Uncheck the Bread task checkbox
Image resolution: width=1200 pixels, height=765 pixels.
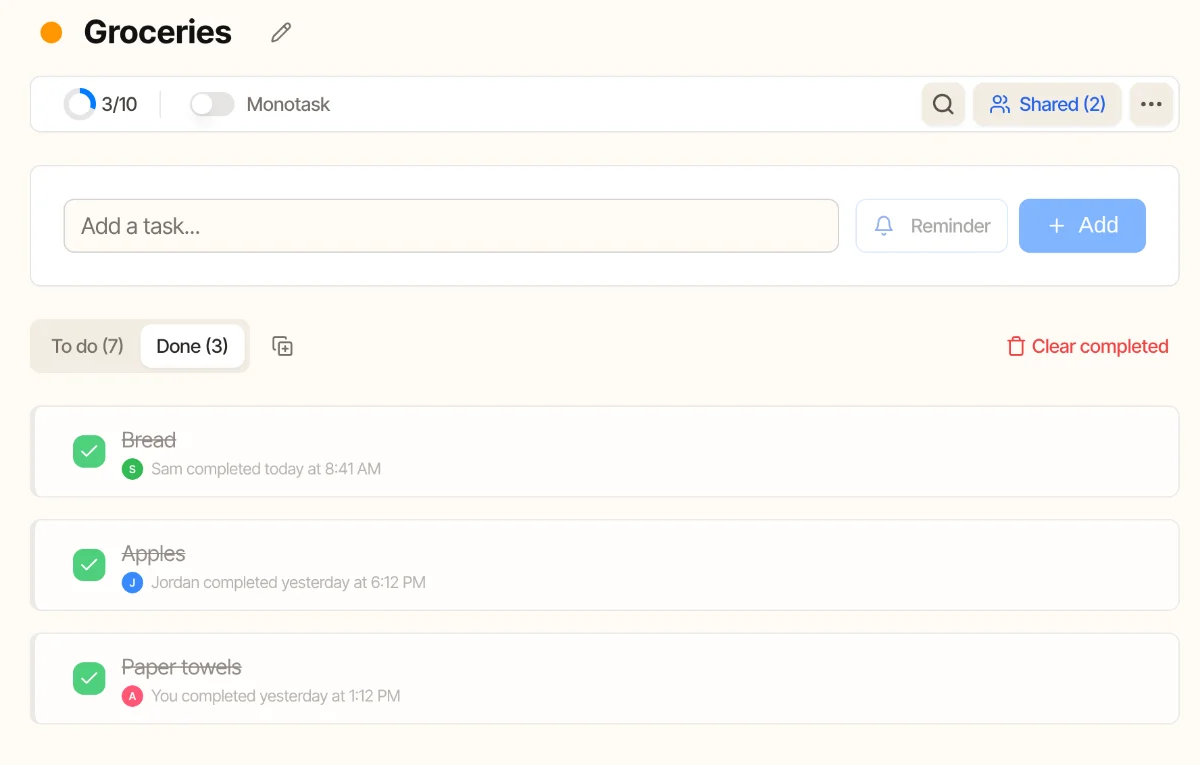coord(89,452)
